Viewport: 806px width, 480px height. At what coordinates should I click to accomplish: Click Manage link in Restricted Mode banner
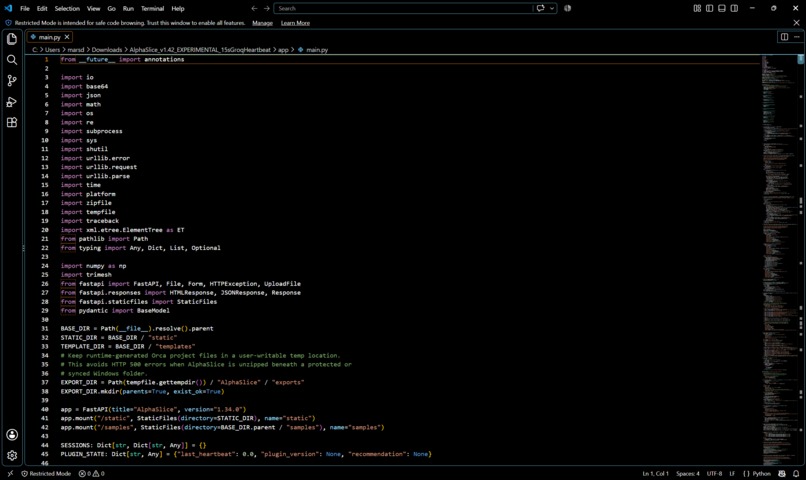click(262, 23)
